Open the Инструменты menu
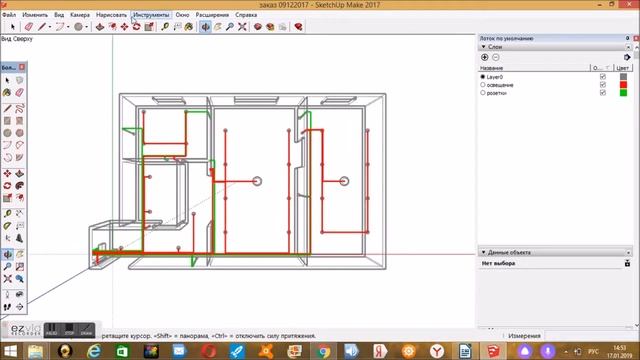640x360 pixels. [151, 15]
